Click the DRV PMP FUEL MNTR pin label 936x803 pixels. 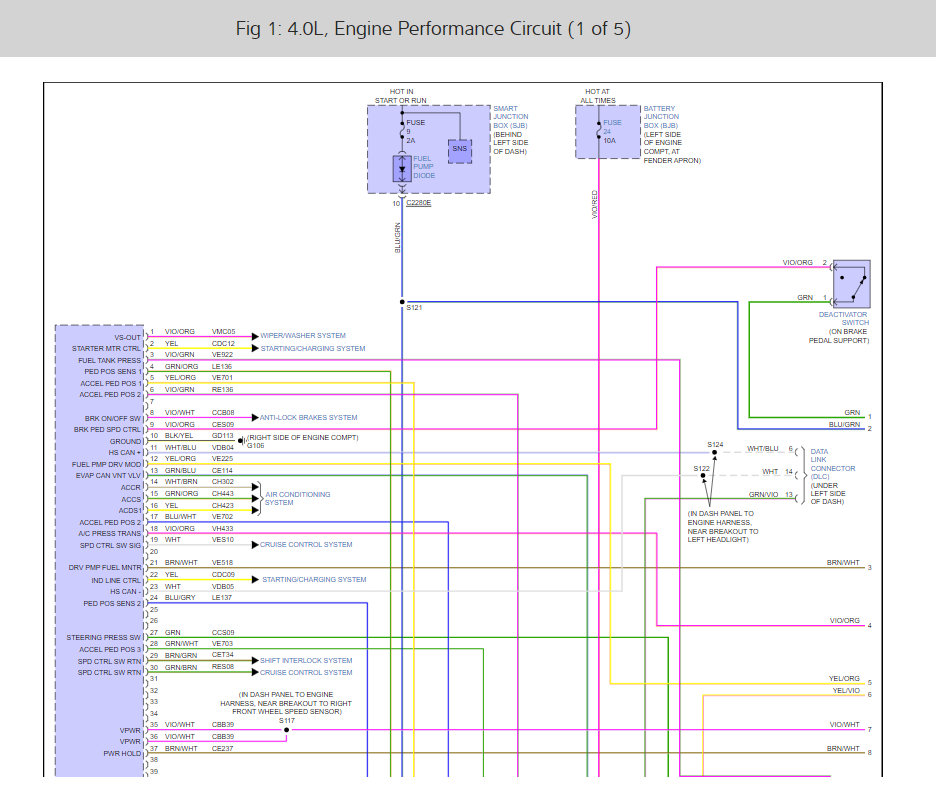point(105,568)
